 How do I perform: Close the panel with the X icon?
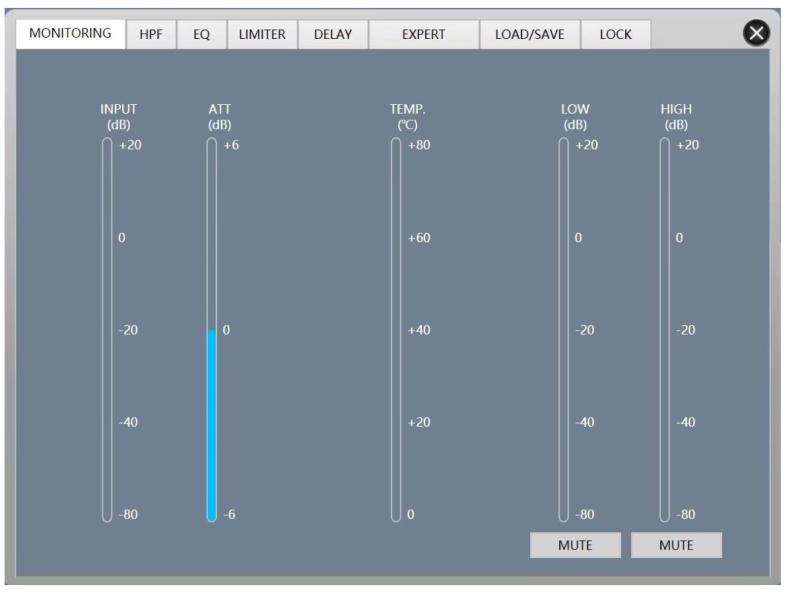(x=757, y=33)
